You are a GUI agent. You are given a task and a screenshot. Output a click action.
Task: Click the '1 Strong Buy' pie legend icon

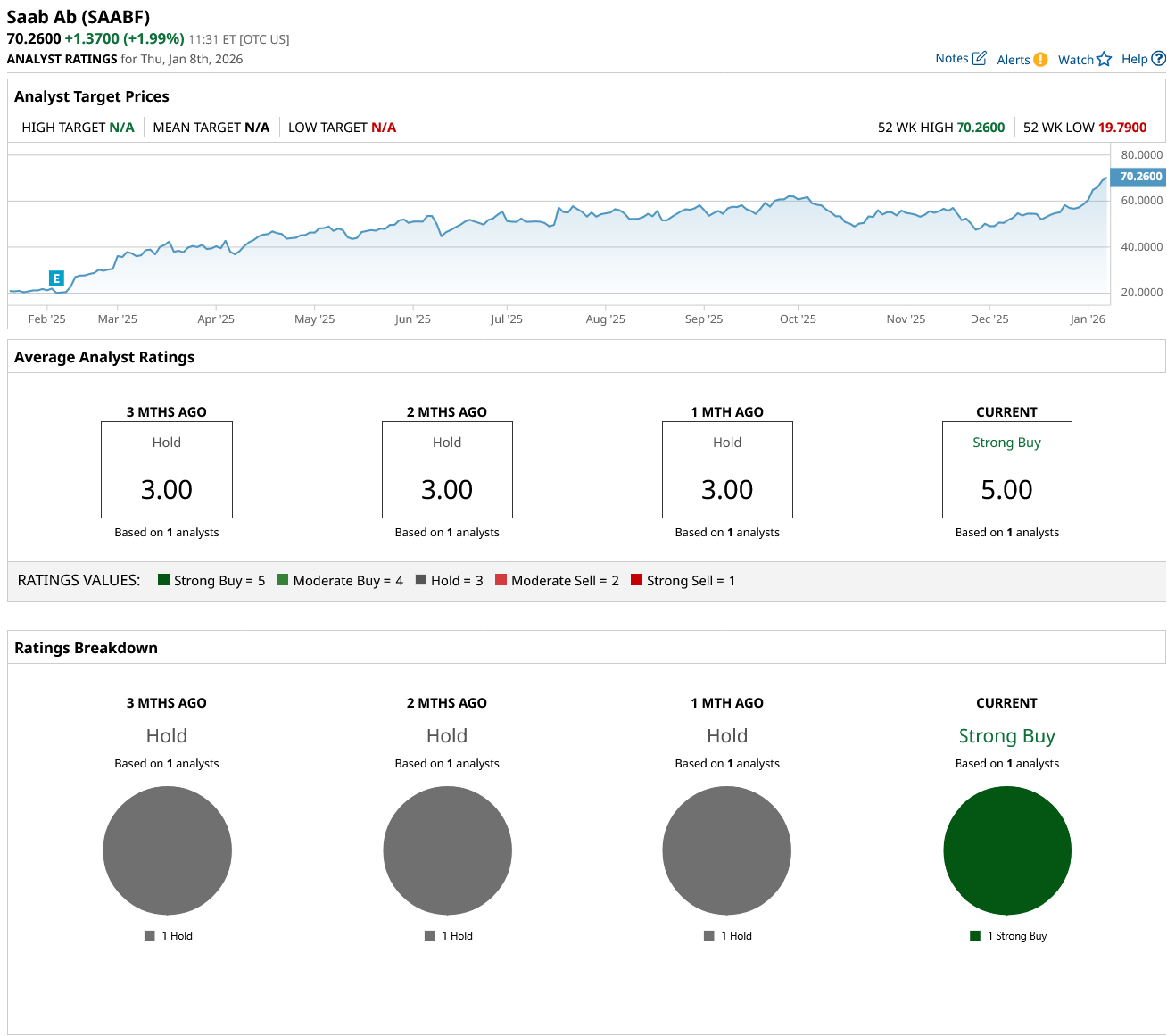[975, 936]
